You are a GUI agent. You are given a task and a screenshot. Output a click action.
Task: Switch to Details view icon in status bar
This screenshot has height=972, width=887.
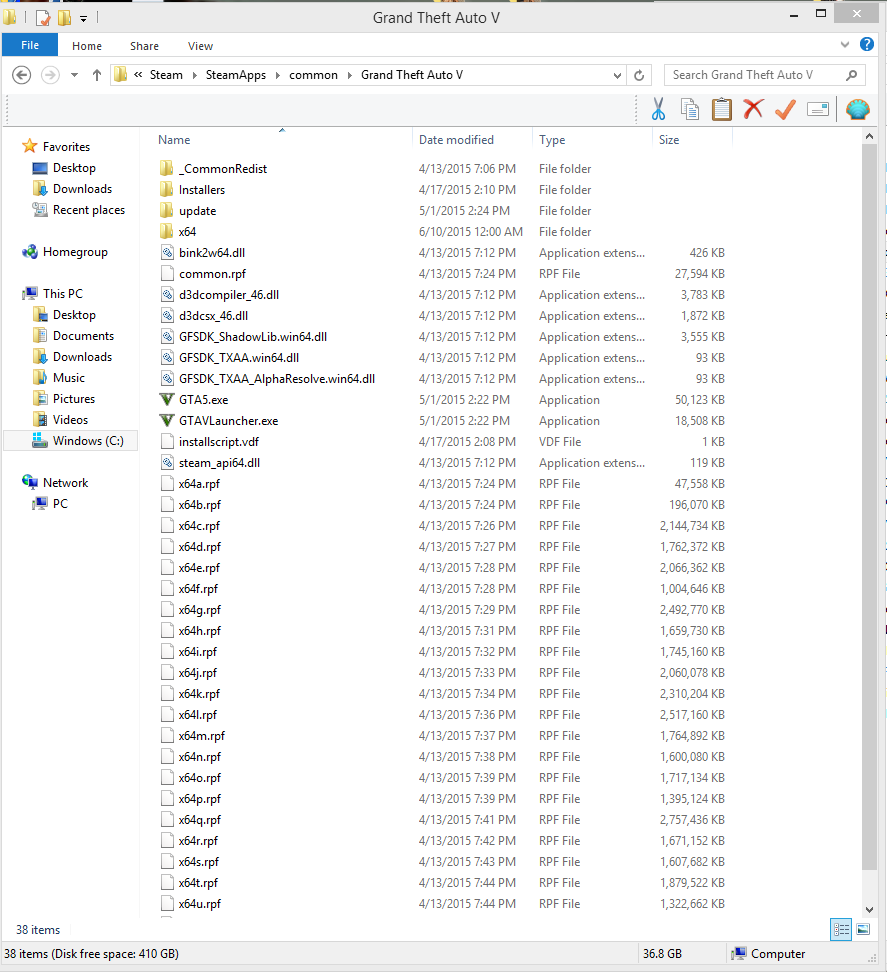[x=841, y=929]
